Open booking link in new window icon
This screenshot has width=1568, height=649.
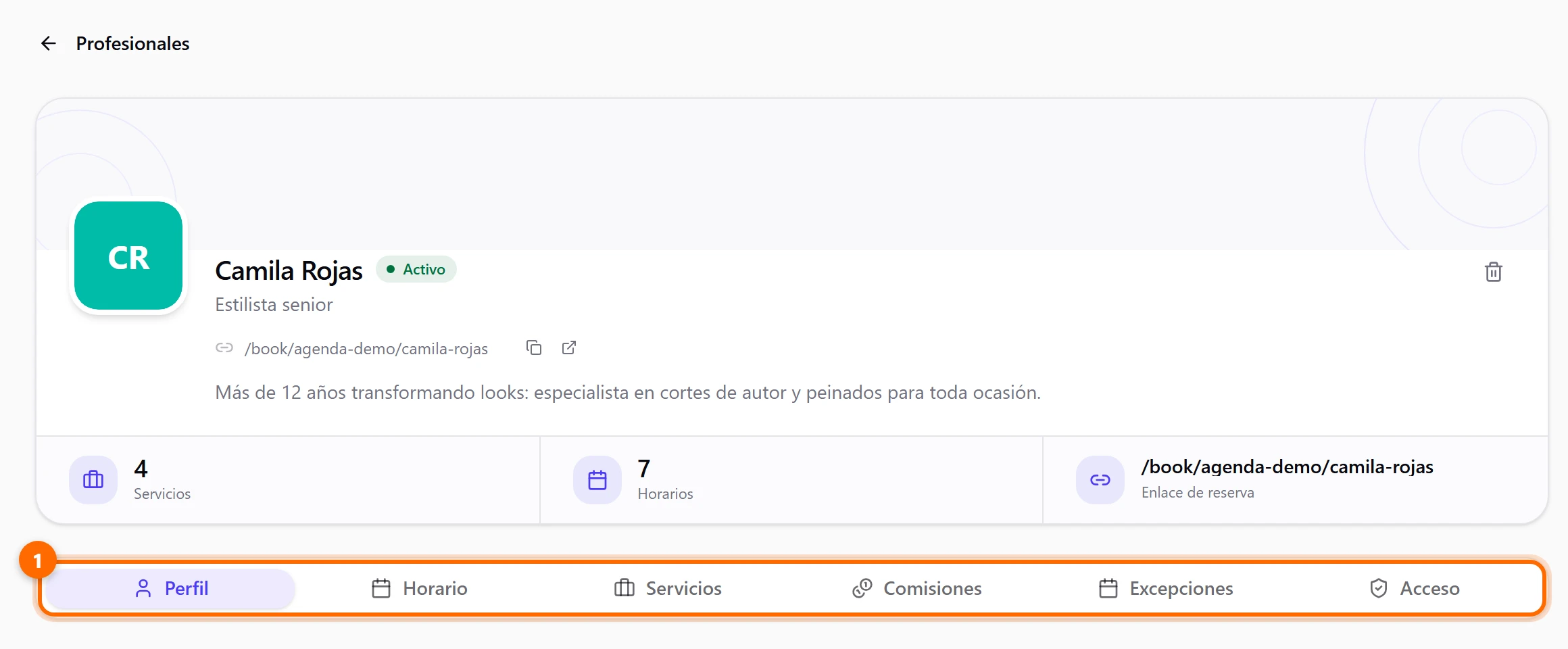point(569,347)
